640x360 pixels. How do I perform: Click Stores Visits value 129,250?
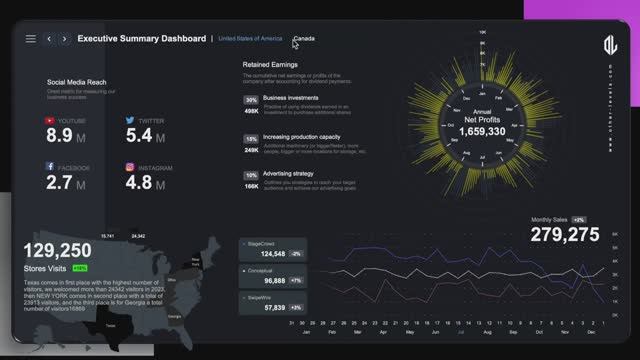click(58, 251)
